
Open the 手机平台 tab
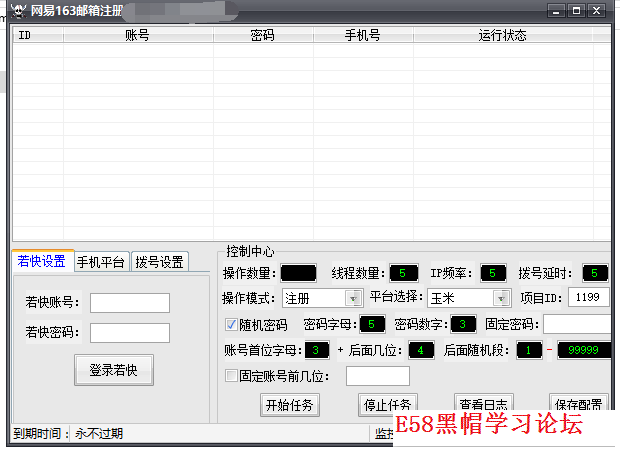(x=101, y=262)
